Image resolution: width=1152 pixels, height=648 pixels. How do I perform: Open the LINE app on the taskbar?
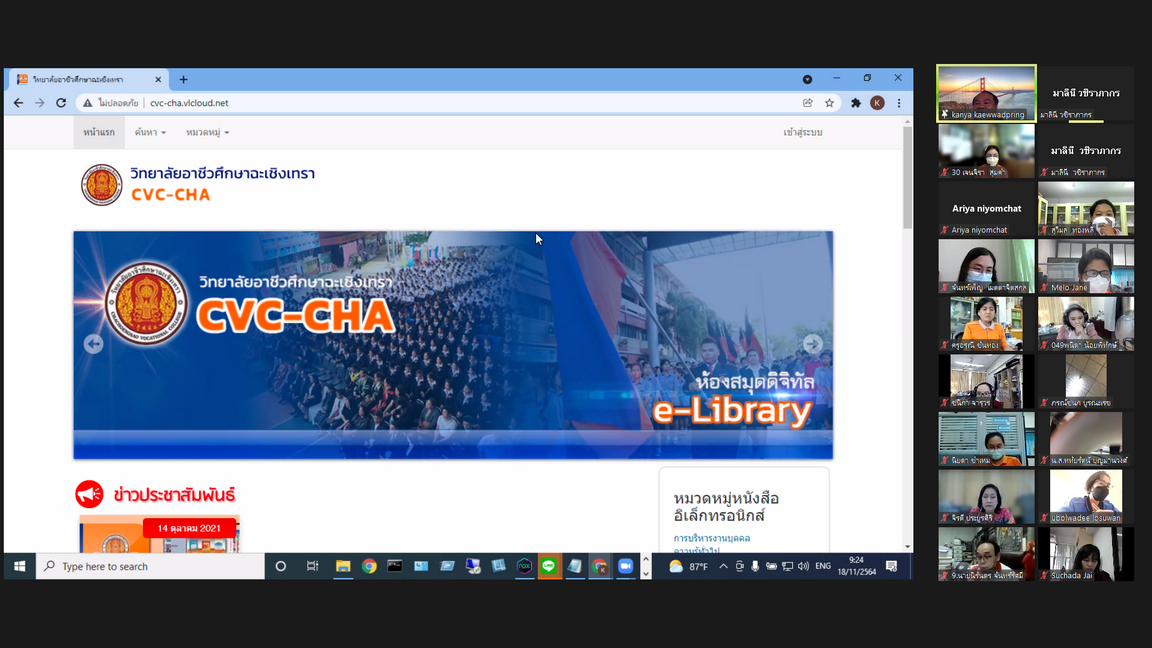[549, 566]
